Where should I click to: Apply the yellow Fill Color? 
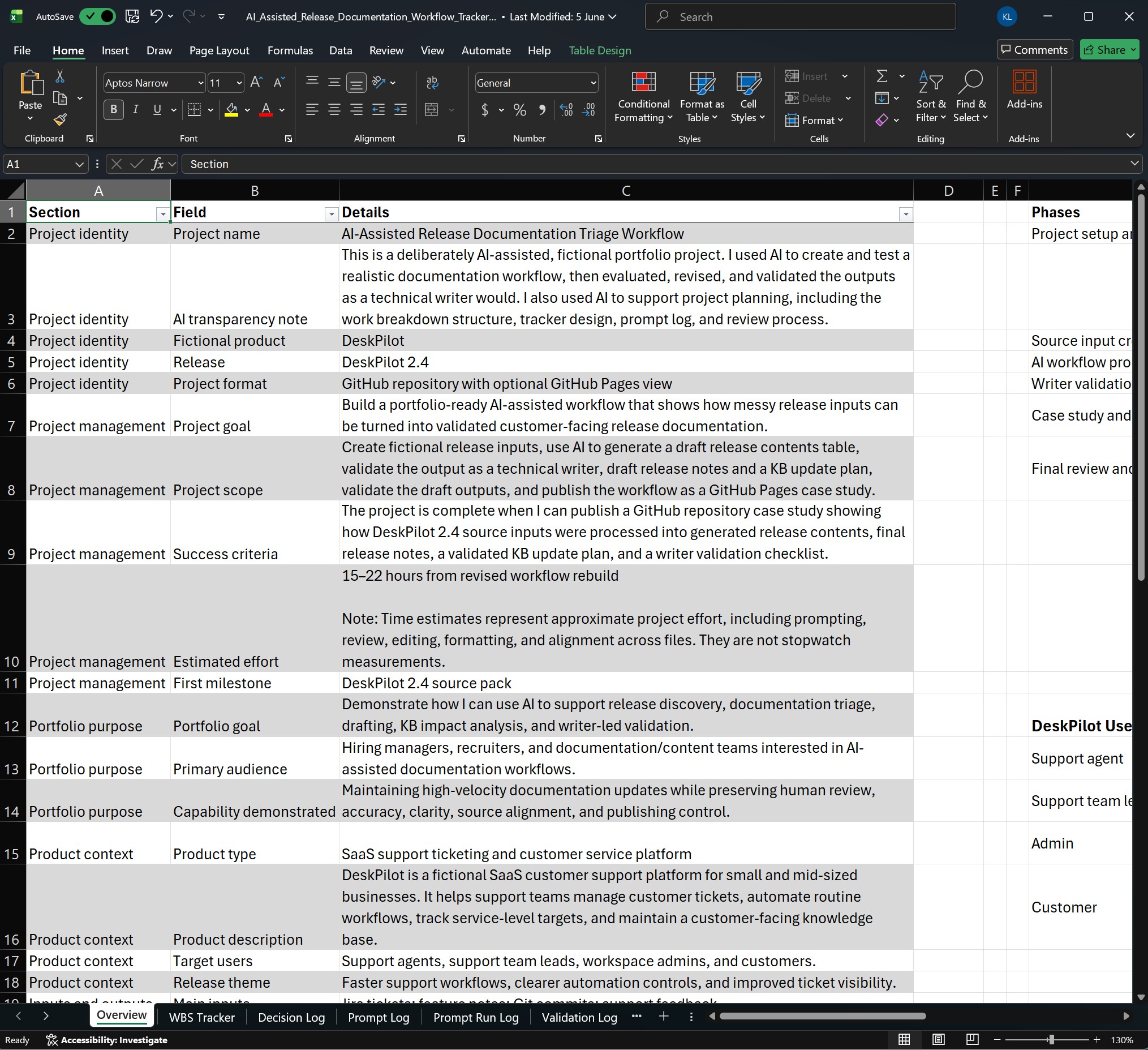231,109
